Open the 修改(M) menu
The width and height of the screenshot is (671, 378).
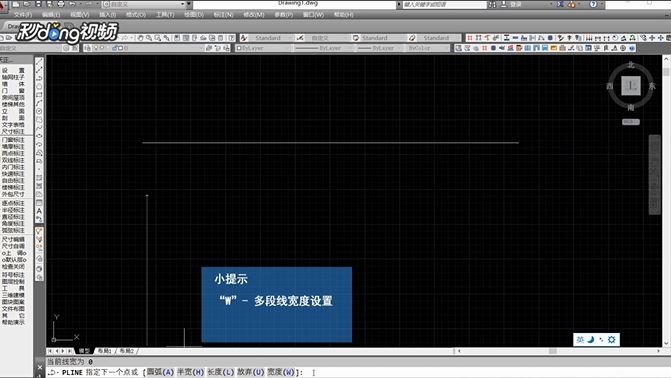coord(253,15)
